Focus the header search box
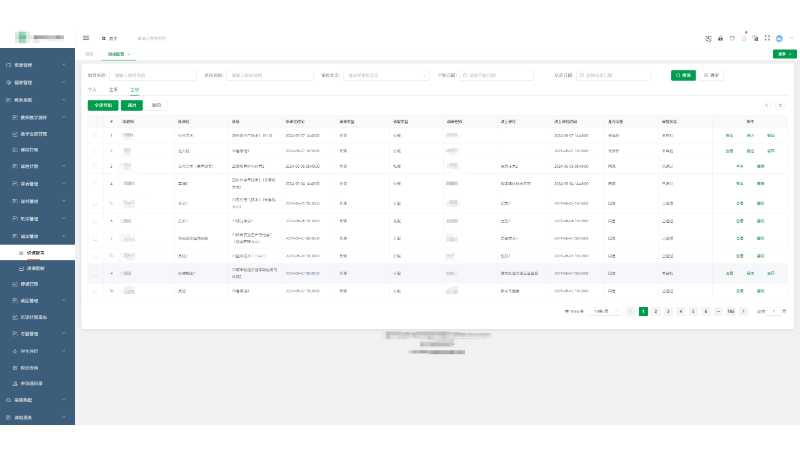This screenshot has width=800, height=453. (x=152, y=38)
